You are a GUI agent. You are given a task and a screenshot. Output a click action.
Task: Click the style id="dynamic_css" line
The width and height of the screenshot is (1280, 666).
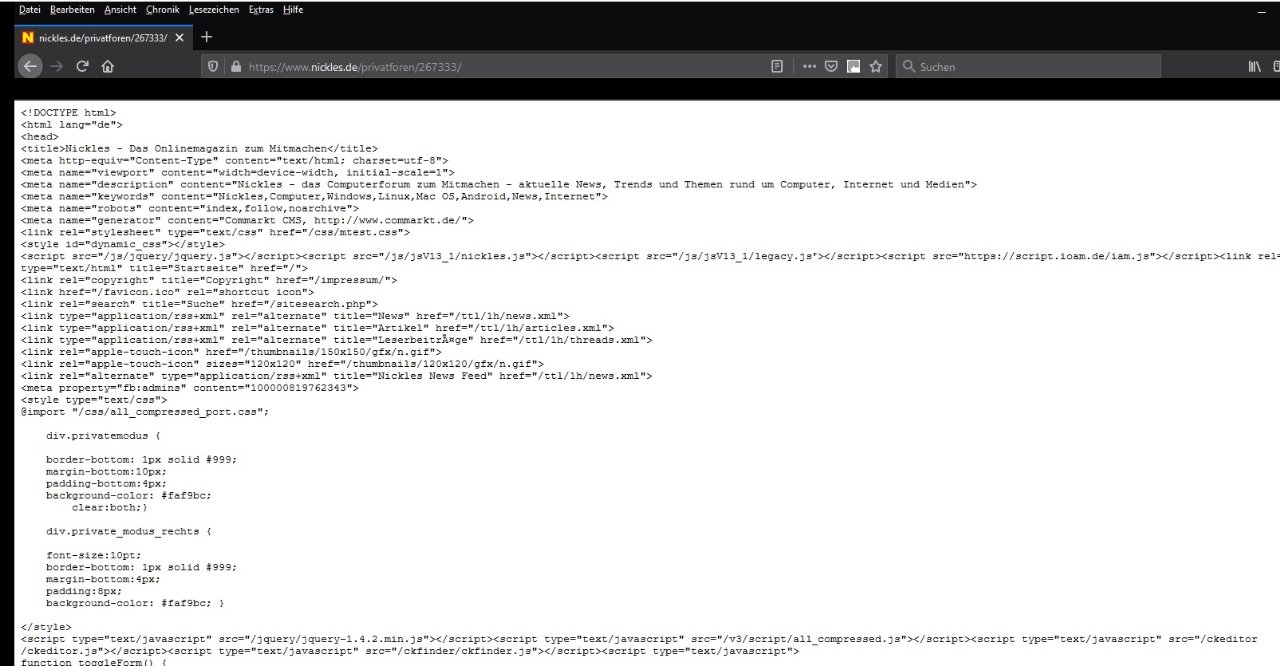pos(123,244)
